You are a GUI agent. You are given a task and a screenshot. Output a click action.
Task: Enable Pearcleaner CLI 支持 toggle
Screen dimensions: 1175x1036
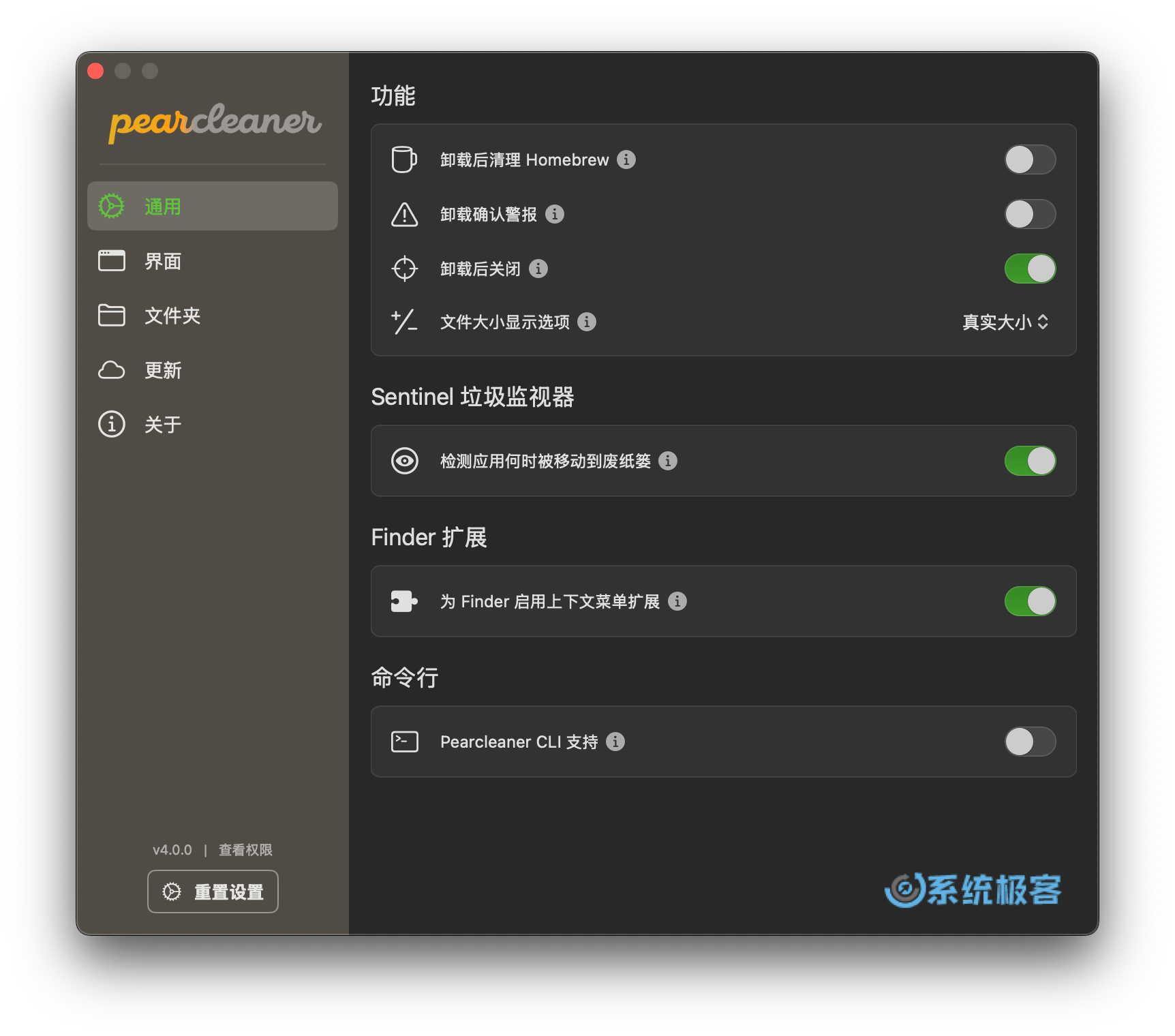click(1030, 742)
